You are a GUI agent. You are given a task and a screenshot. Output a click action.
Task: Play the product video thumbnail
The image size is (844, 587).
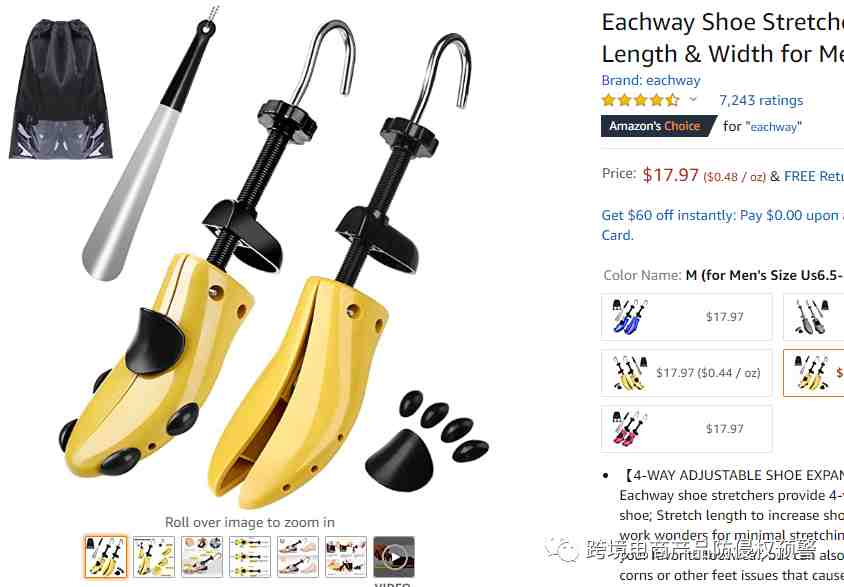[x=394, y=556]
